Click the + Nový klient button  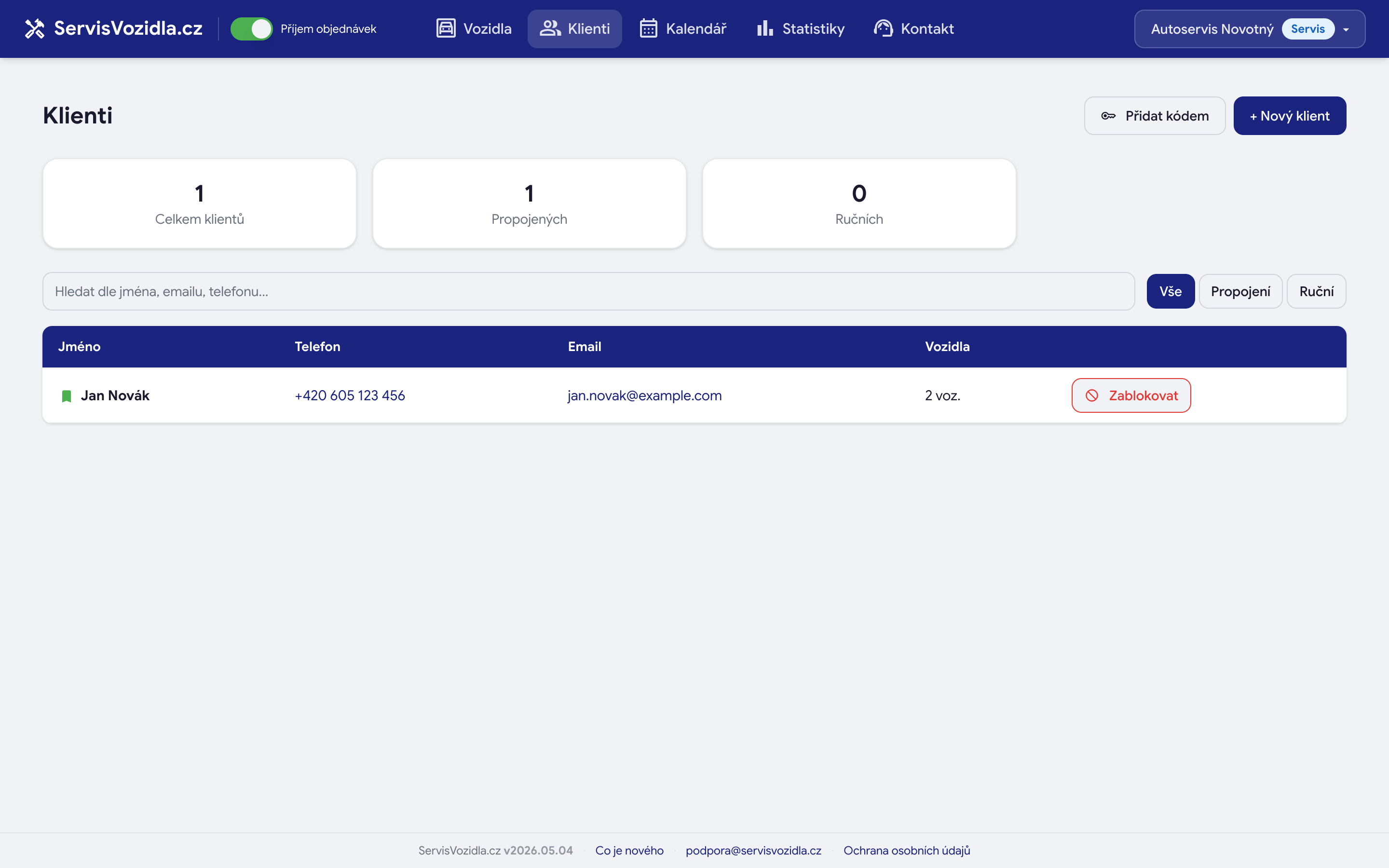1290,116
